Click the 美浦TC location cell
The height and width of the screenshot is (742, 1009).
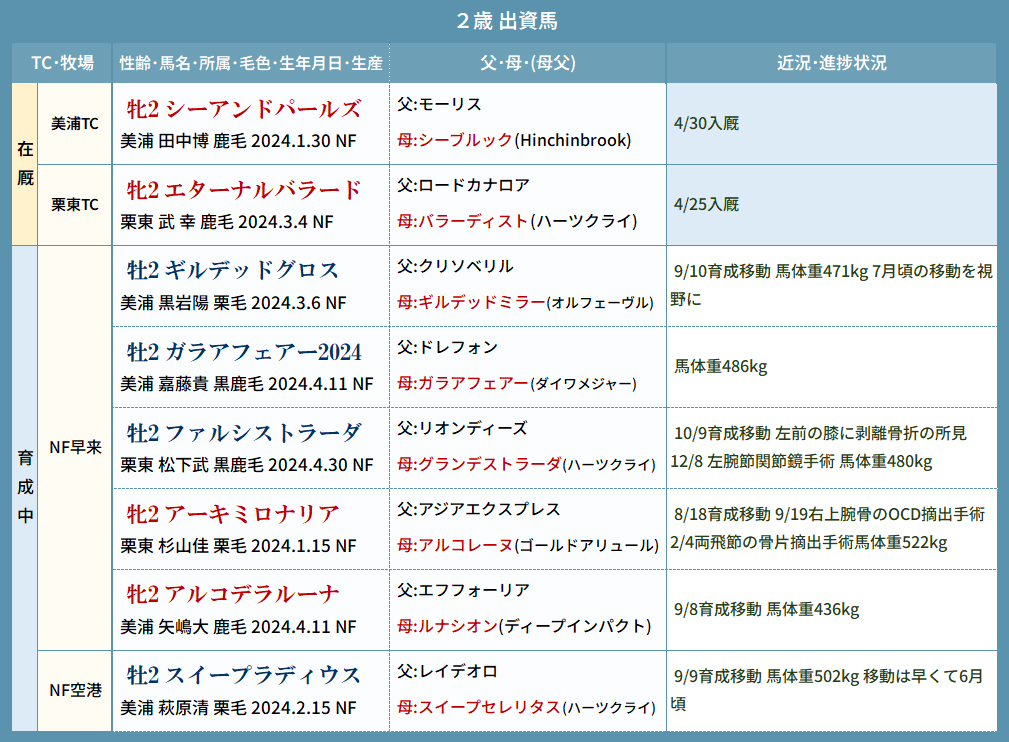(x=75, y=124)
